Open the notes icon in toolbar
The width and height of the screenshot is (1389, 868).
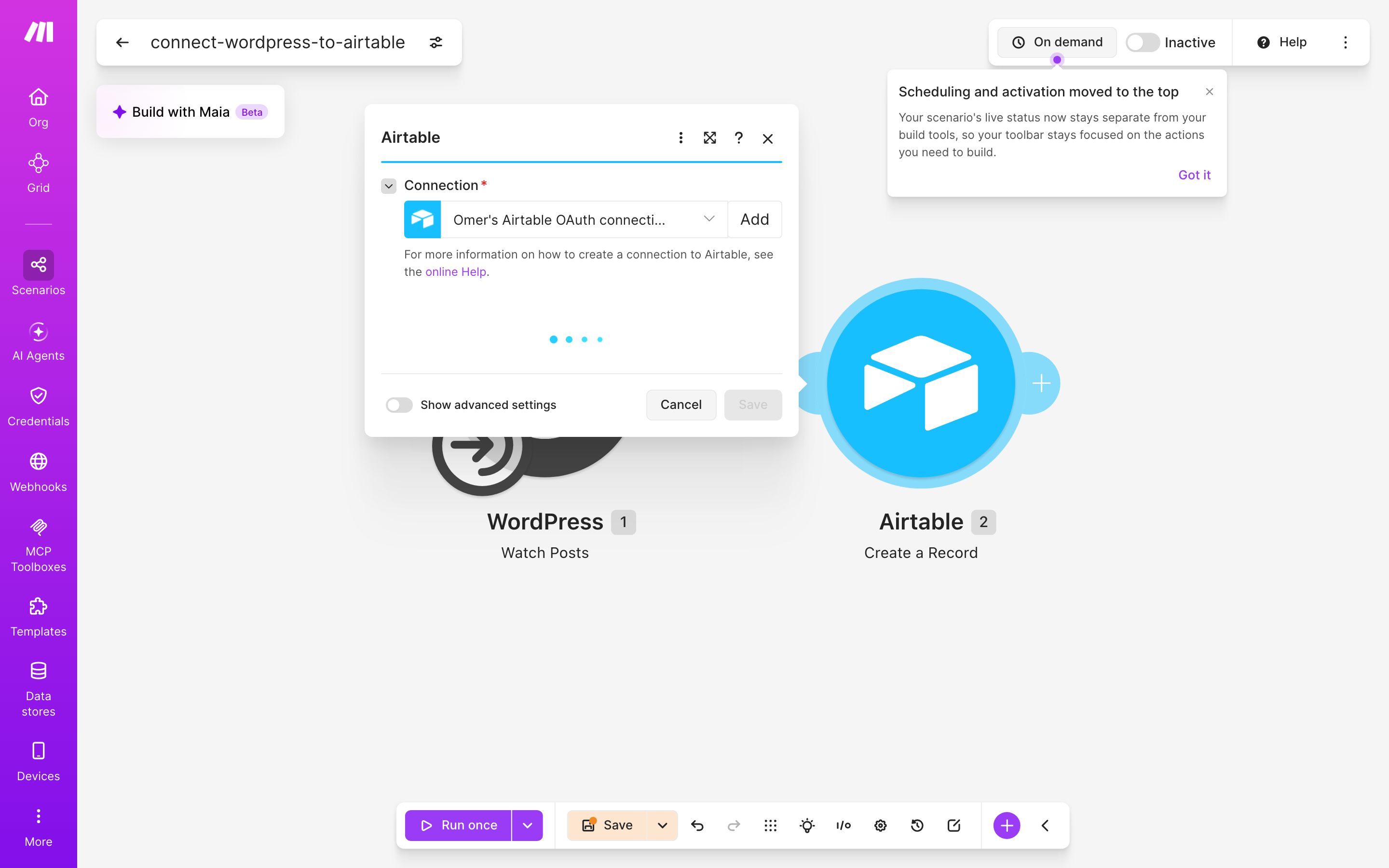tap(954, 826)
